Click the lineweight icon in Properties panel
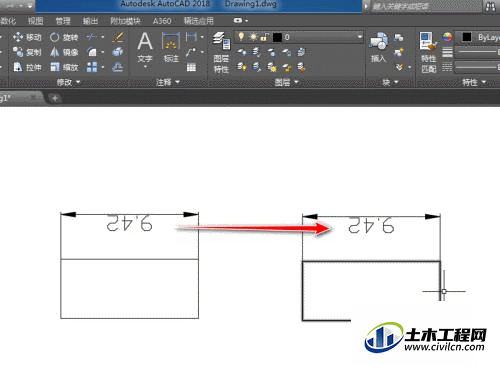 [x=447, y=52]
